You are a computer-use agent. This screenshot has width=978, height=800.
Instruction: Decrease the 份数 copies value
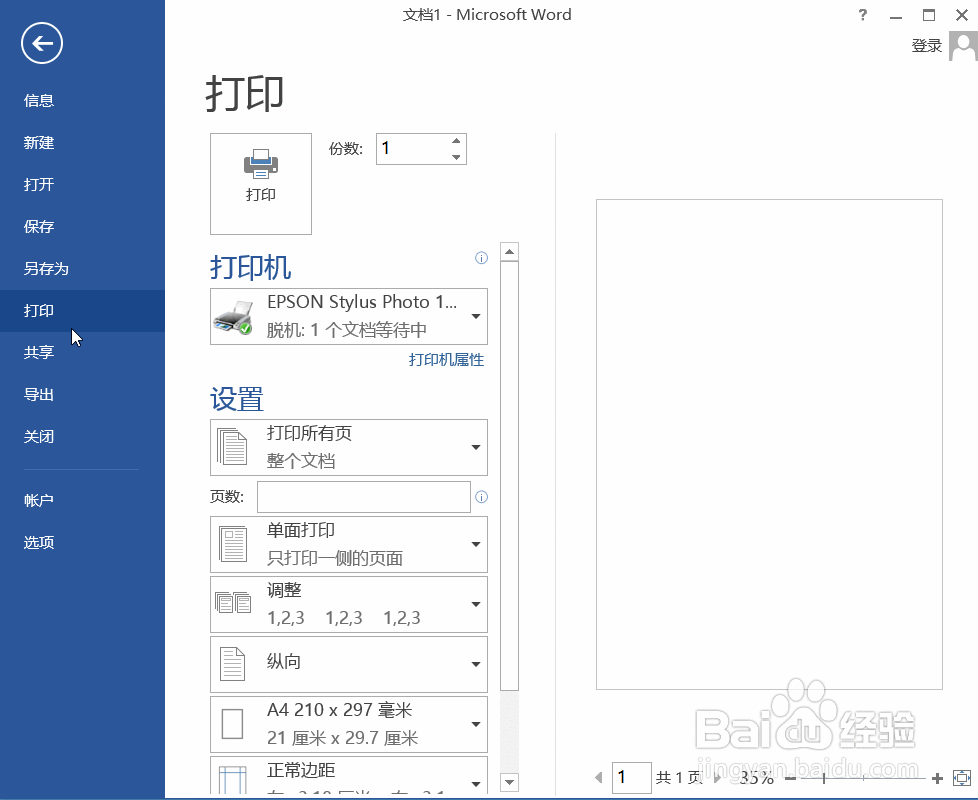click(456, 157)
